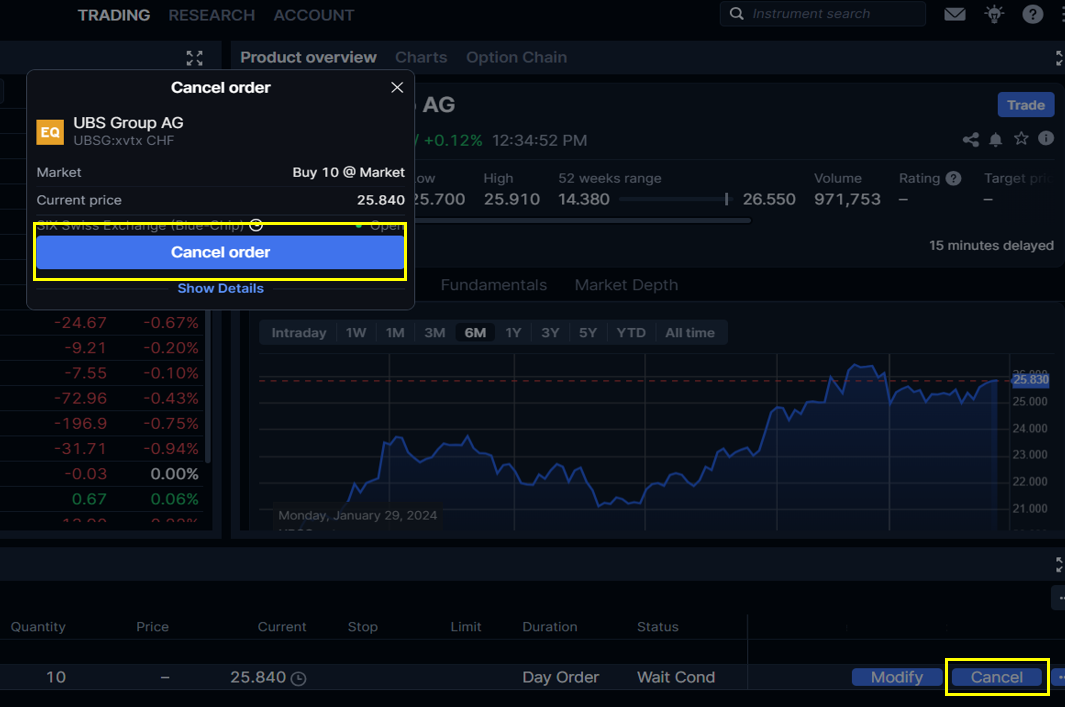The width and height of the screenshot is (1065, 707).
Task: Open the Market Depth tab
Action: pos(626,285)
